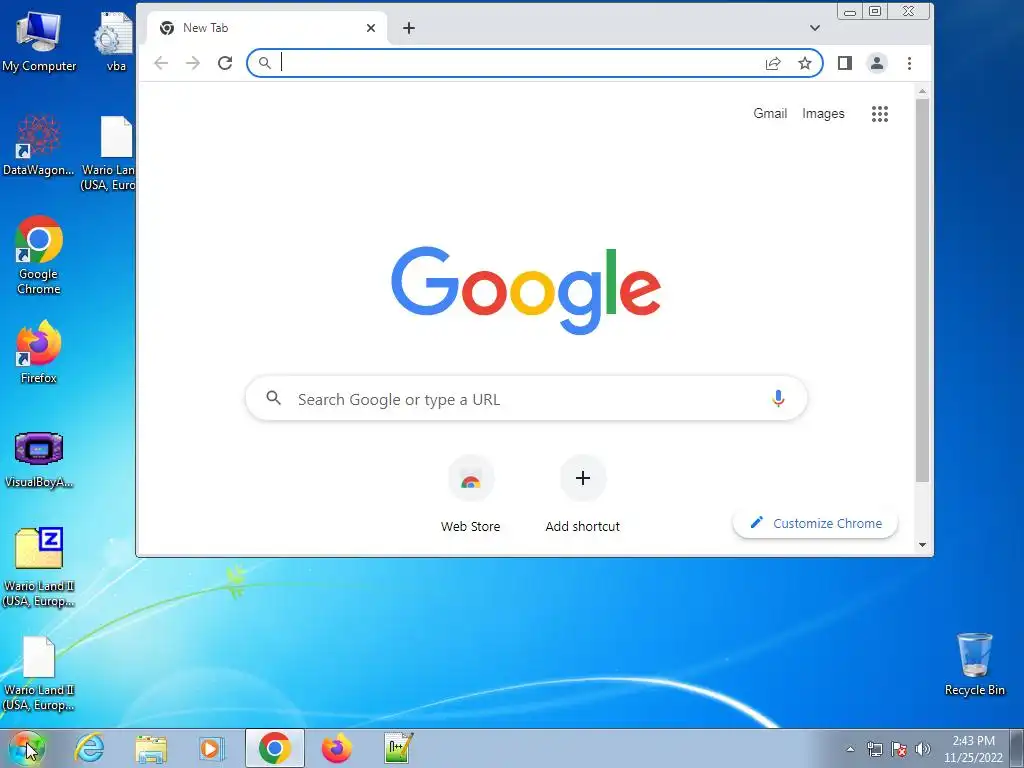1024x768 pixels.
Task: Bookmark this tab with the star icon
Action: tap(805, 63)
